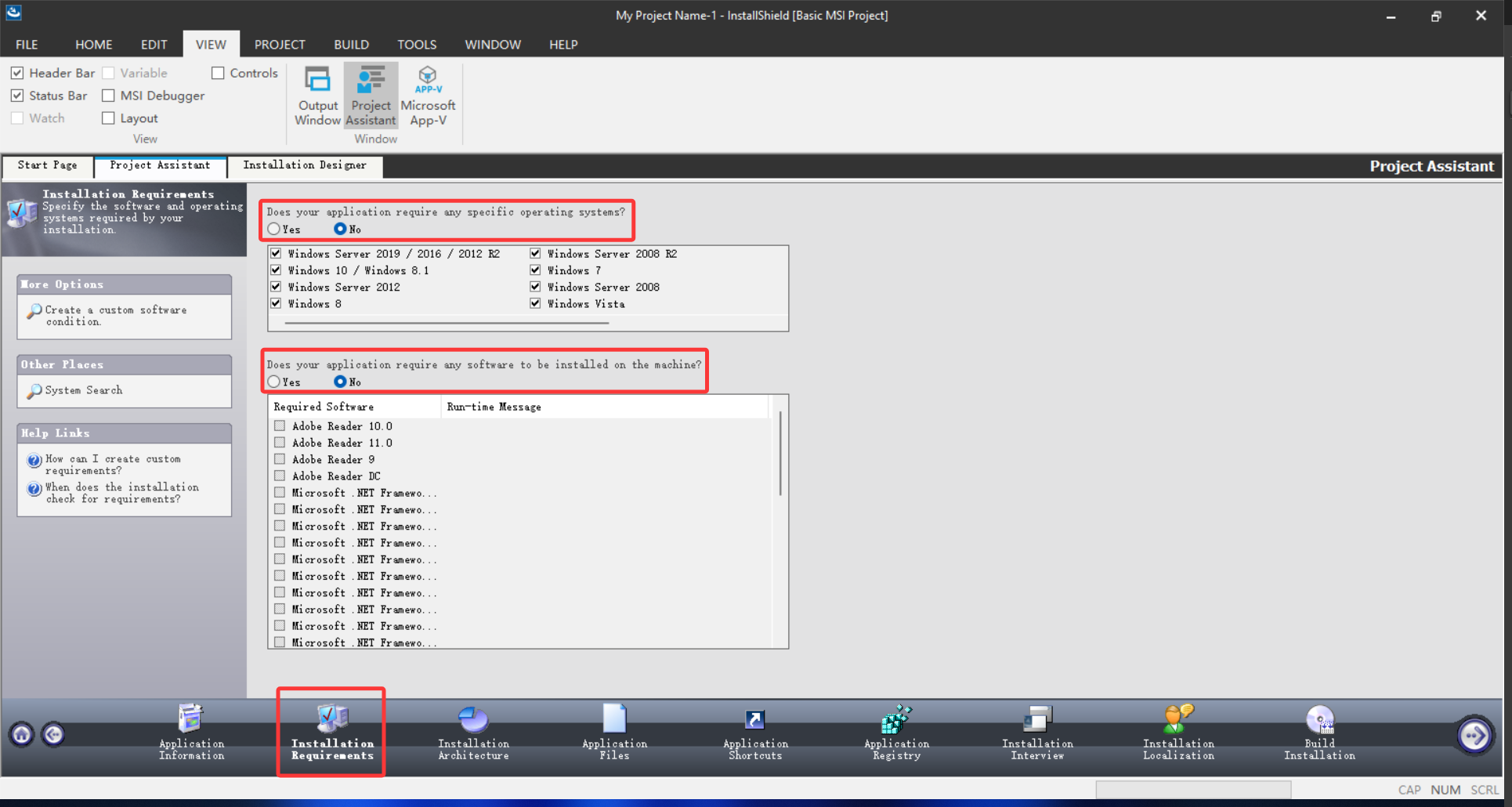Toggle the Project Assistant window button
Viewport: 1512px width, 807px height.
(371, 96)
